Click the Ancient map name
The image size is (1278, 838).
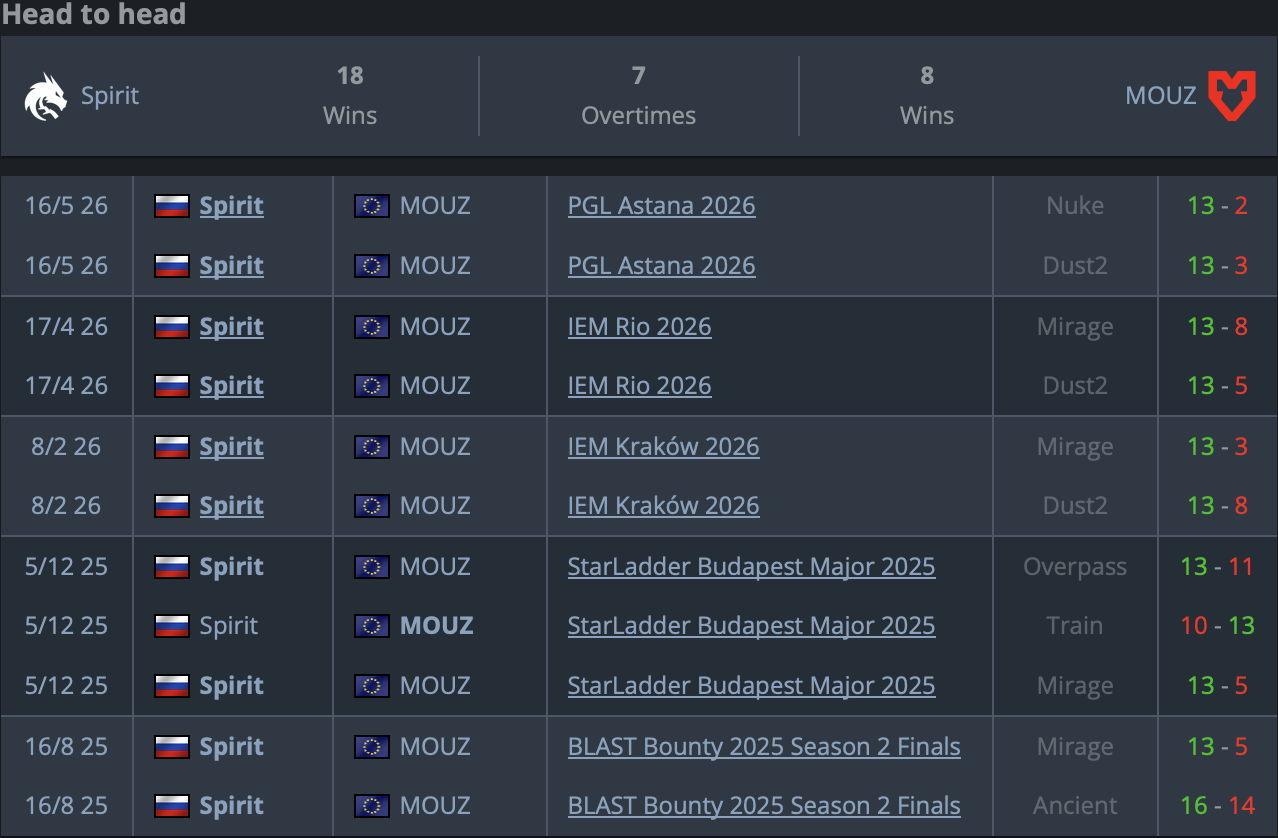(x=1075, y=806)
